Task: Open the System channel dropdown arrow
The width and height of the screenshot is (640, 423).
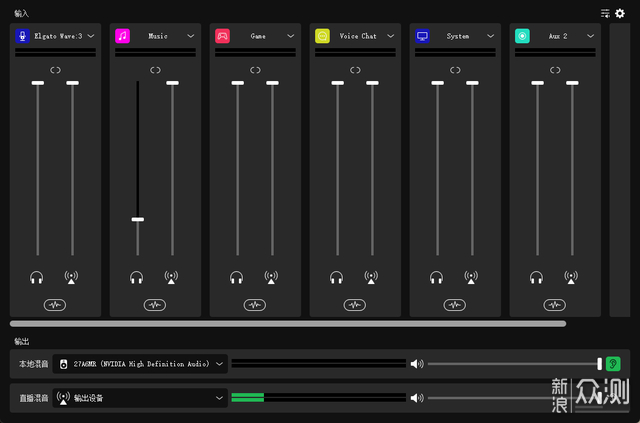Action: [x=491, y=36]
